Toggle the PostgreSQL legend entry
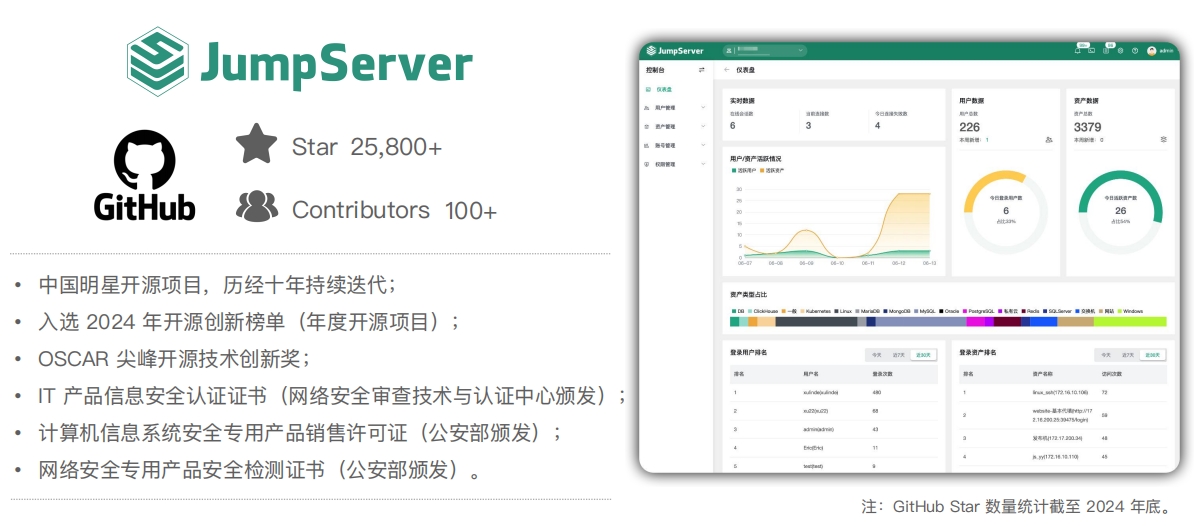This screenshot has height=527, width=1195. 979,311
